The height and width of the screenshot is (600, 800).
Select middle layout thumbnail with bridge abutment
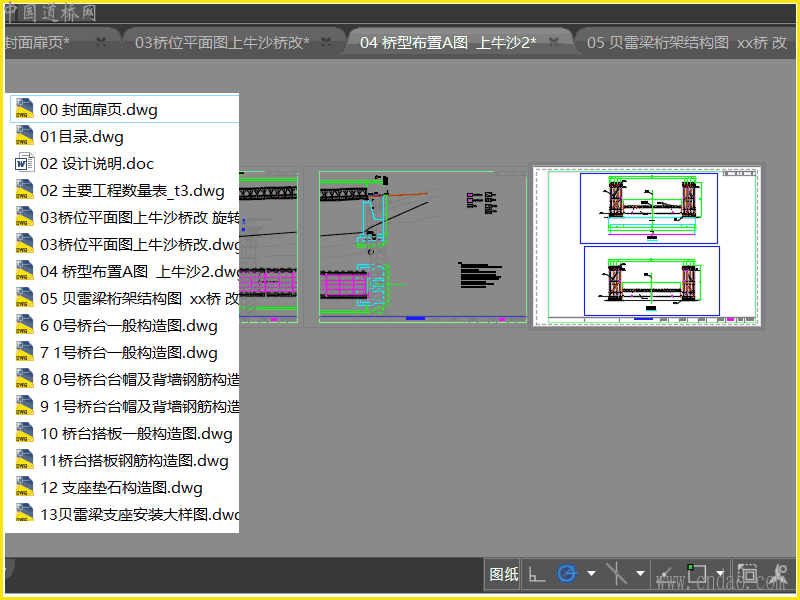pos(423,247)
